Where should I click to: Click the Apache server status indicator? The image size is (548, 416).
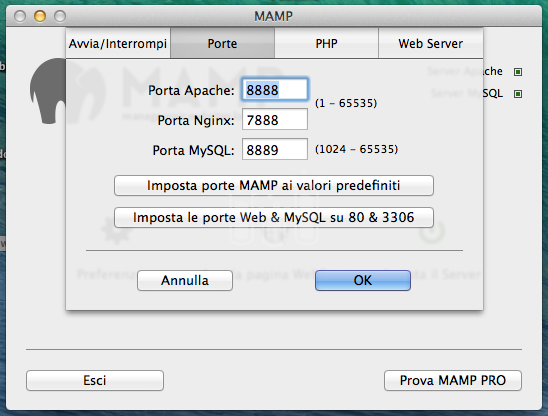pyautogui.click(x=518, y=72)
